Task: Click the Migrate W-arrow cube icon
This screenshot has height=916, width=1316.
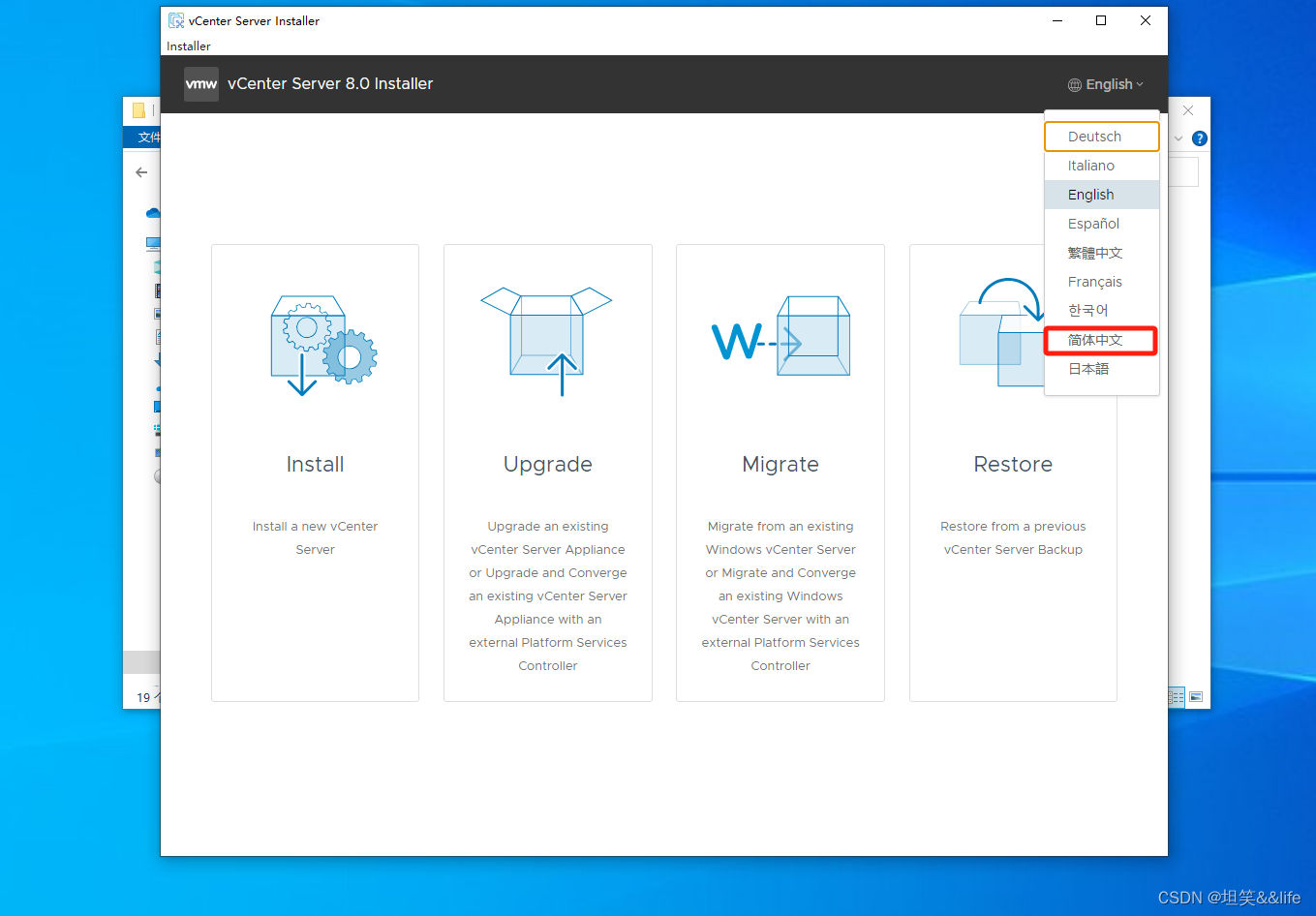Action: tap(780, 336)
